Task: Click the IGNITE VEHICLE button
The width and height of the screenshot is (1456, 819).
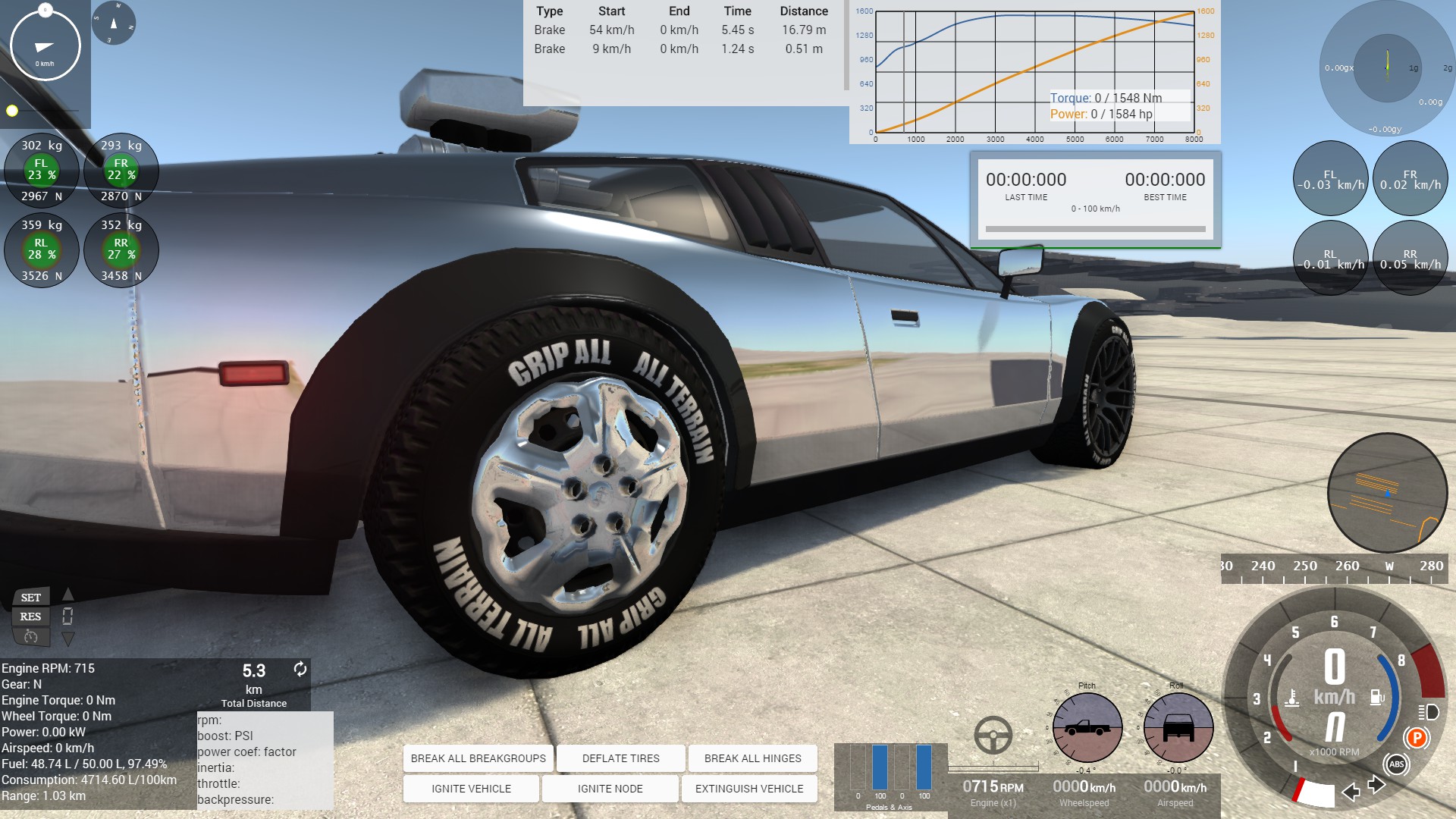Action: click(x=471, y=789)
